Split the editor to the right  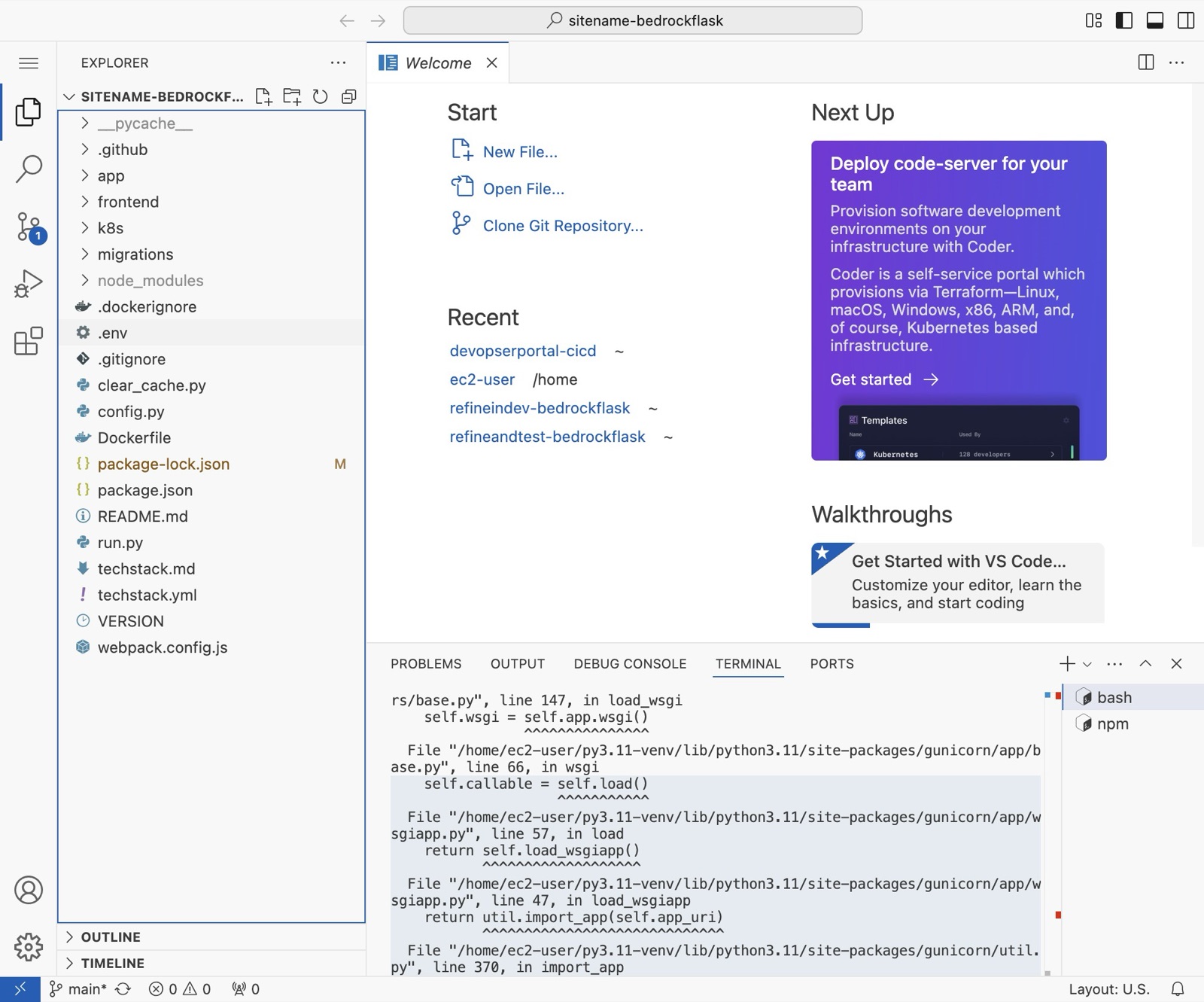[1146, 62]
